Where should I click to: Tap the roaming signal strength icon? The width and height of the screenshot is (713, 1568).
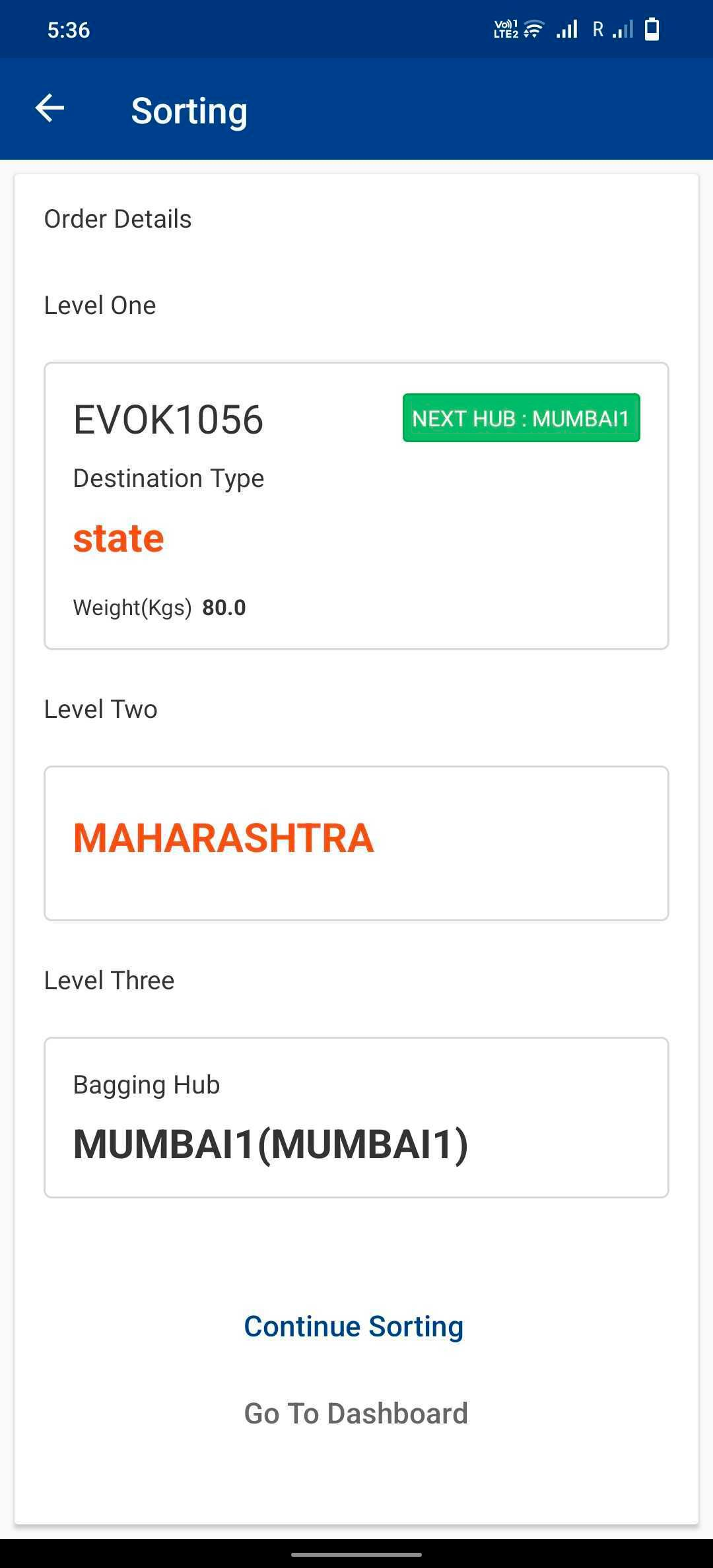coord(614,30)
